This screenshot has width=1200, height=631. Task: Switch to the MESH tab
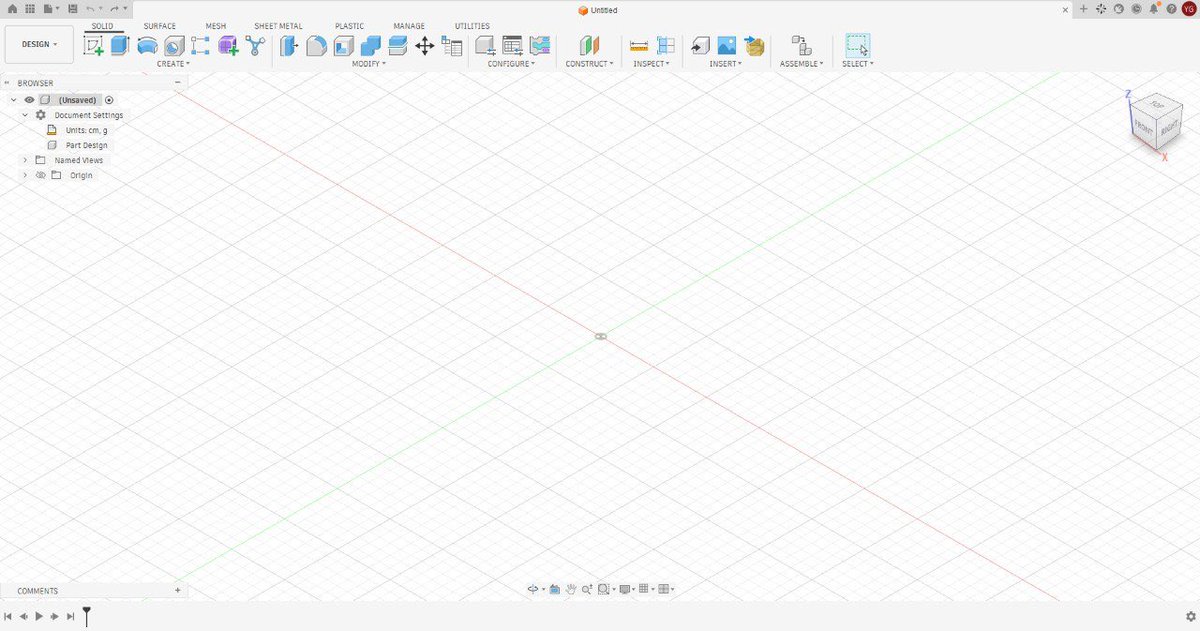pos(216,26)
